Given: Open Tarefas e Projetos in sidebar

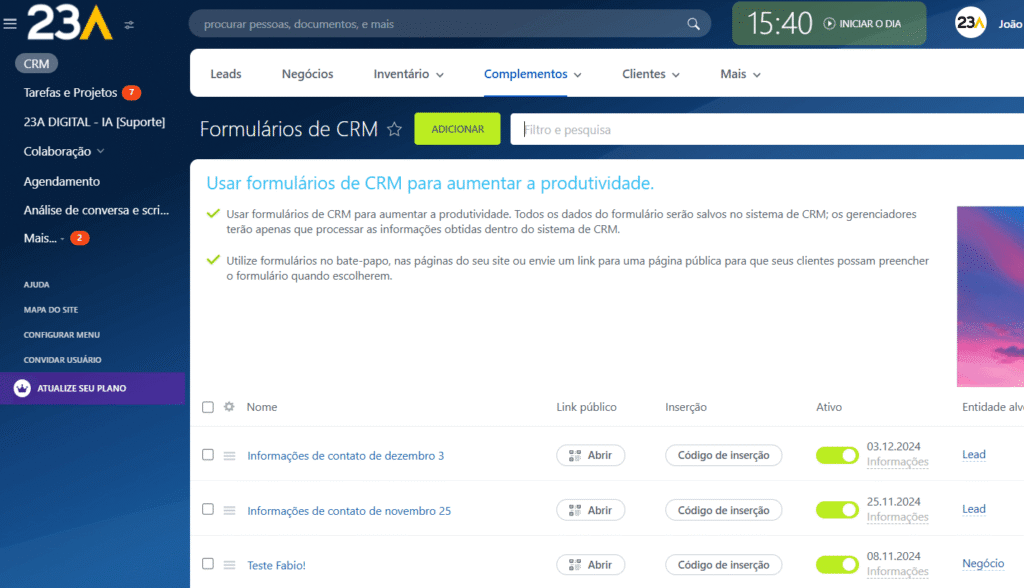Looking at the screenshot, I should pos(70,93).
